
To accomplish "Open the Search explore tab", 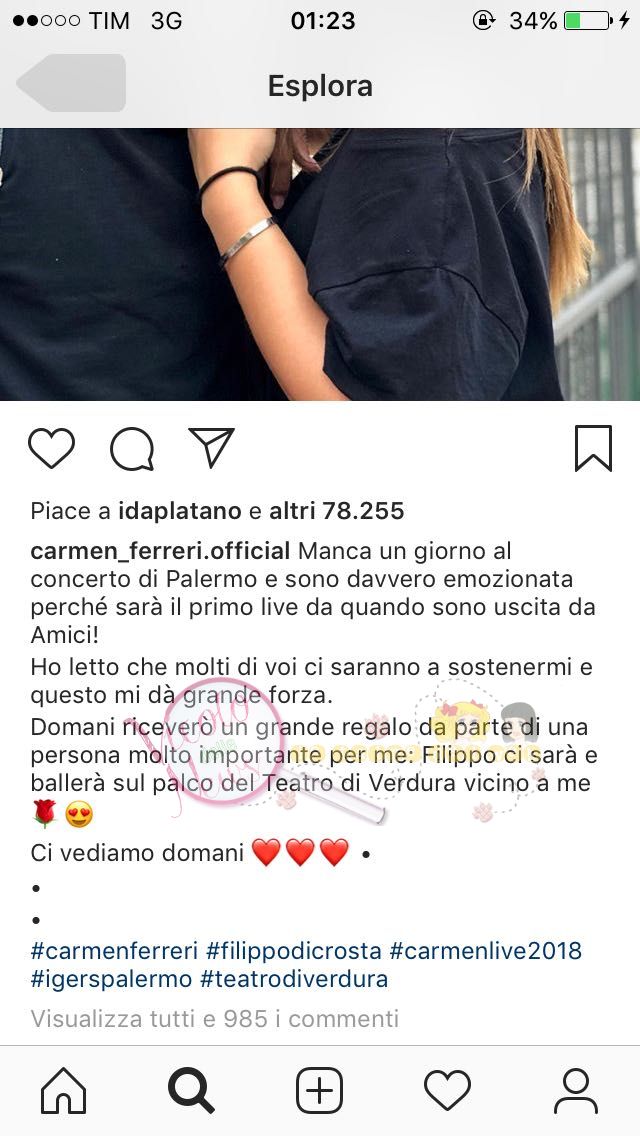I will point(191,1090).
